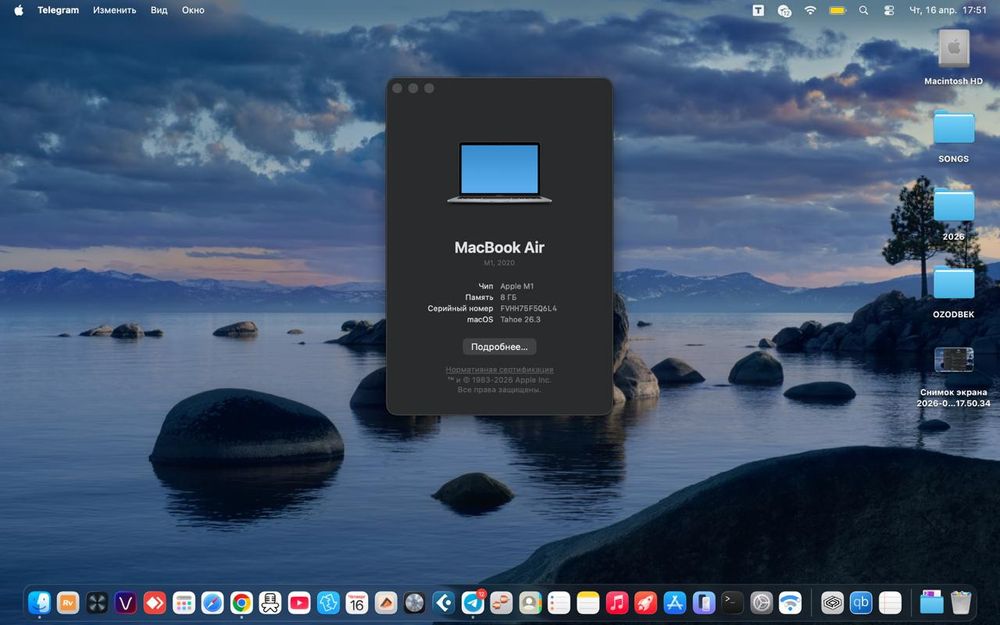1000x625 pixels.
Task: Open Control Center in menu bar
Action: point(889,10)
